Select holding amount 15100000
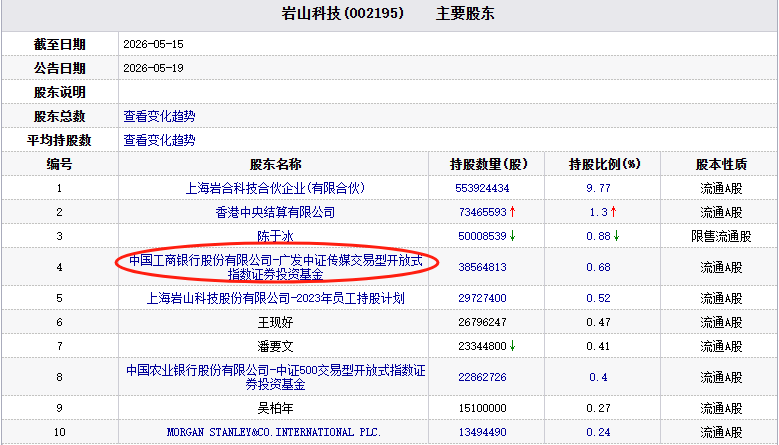The image size is (779, 445). coord(482,408)
